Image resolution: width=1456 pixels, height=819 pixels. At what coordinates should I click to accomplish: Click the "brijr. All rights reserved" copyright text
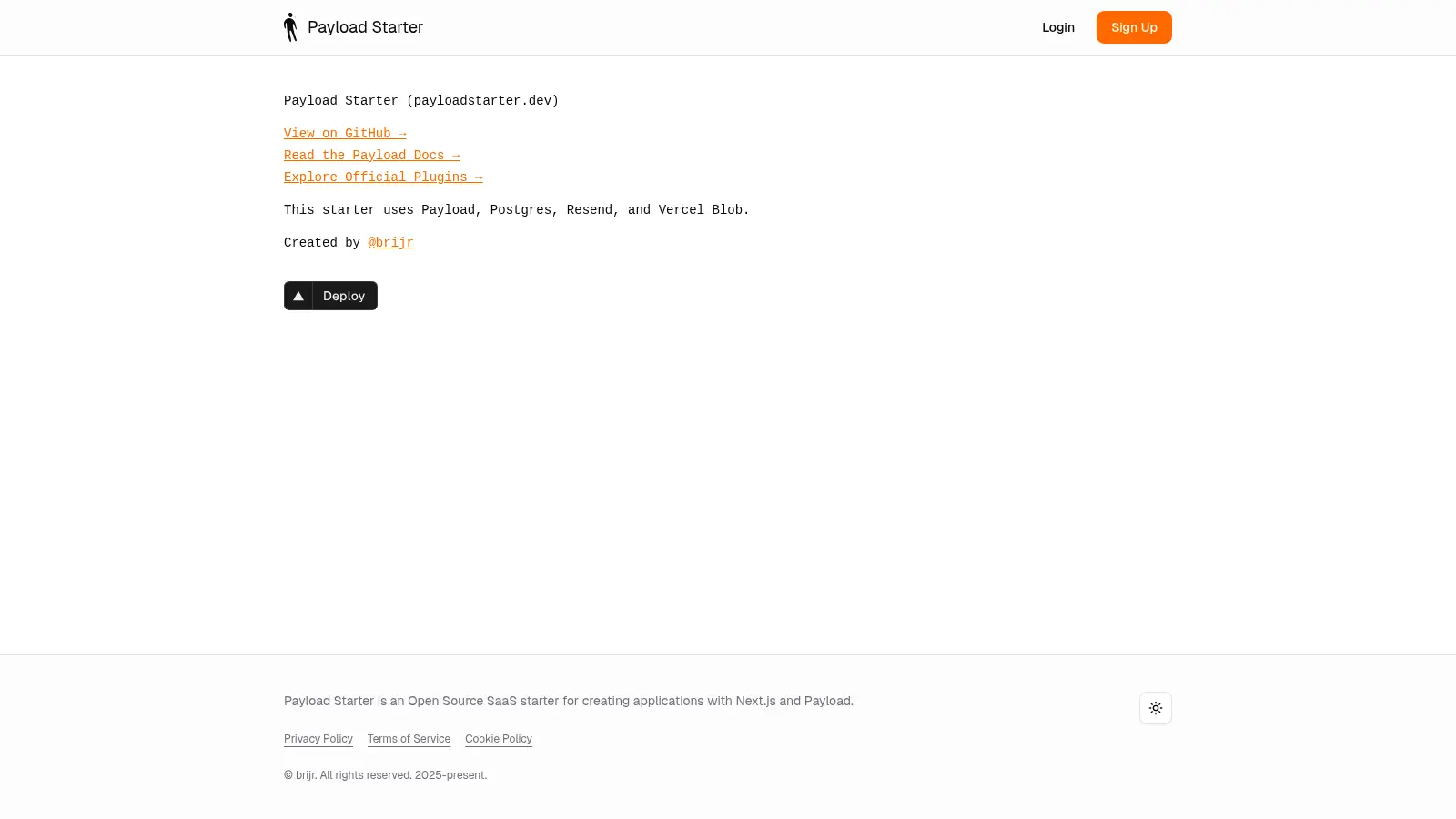point(386,775)
